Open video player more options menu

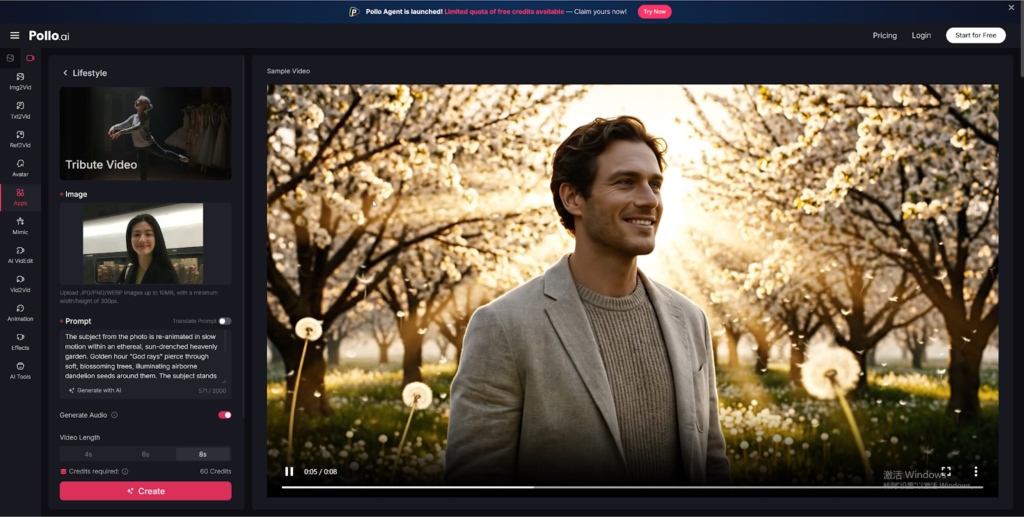975,471
